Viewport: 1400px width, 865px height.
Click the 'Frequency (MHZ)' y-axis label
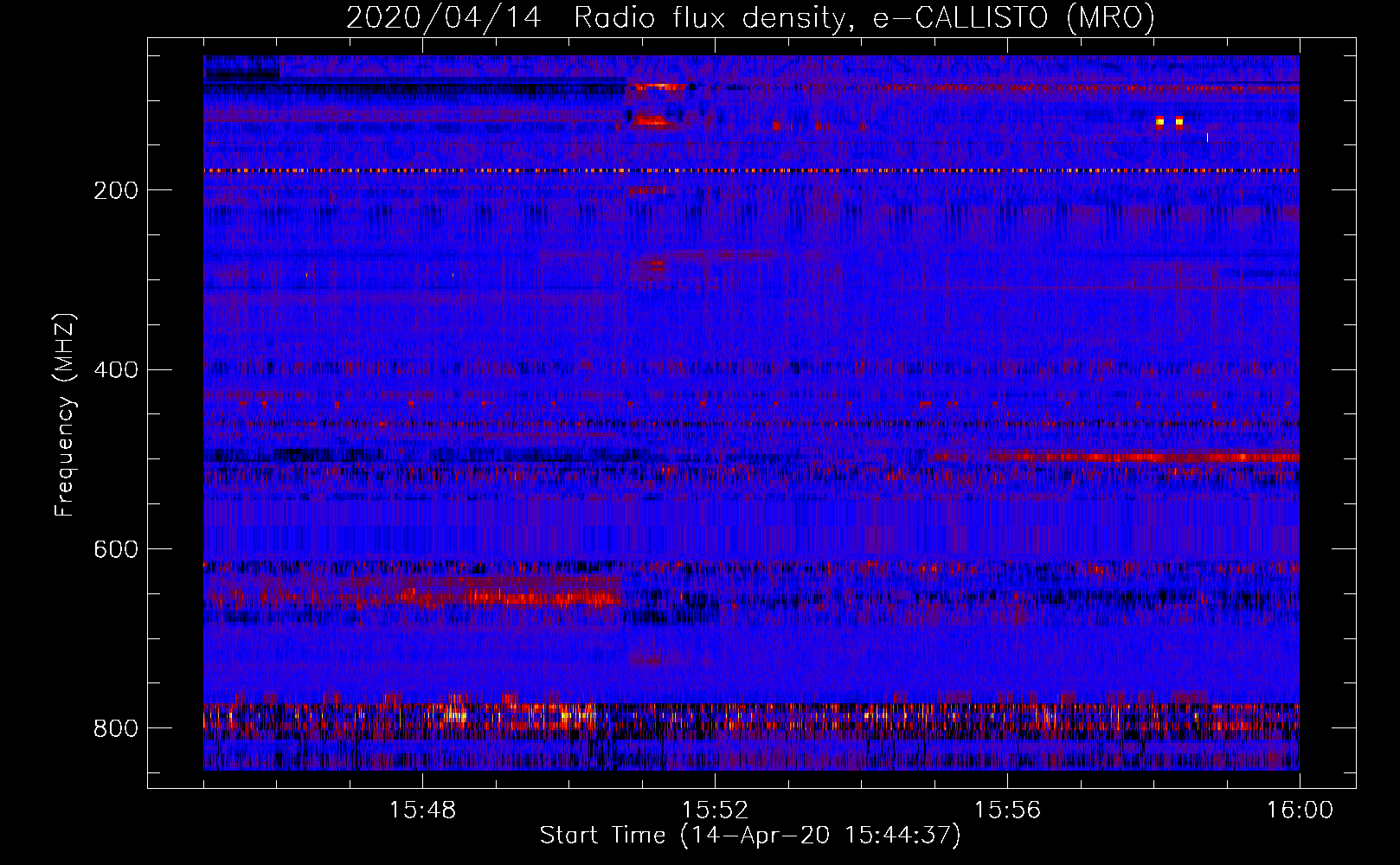(x=66, y=414)
